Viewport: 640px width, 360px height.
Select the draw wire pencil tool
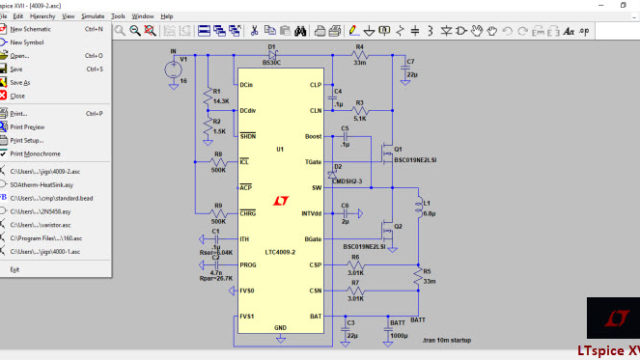(x=353, y=31)
